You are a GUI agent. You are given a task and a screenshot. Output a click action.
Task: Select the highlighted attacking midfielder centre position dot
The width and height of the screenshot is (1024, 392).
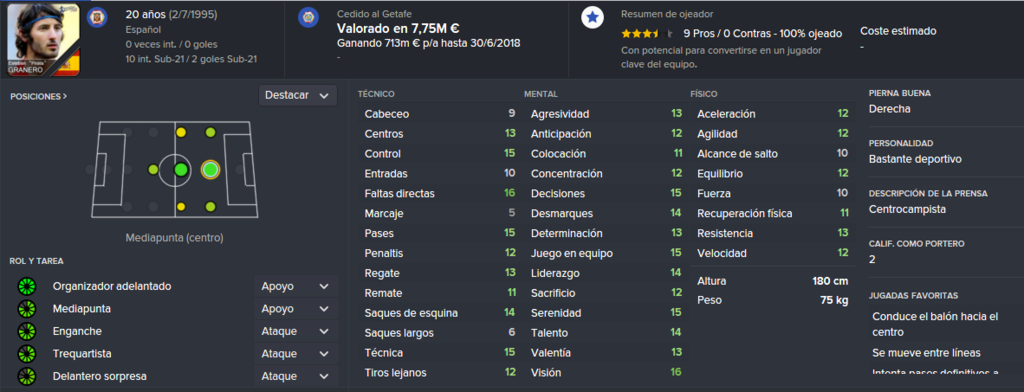click(x=210, y=170)
